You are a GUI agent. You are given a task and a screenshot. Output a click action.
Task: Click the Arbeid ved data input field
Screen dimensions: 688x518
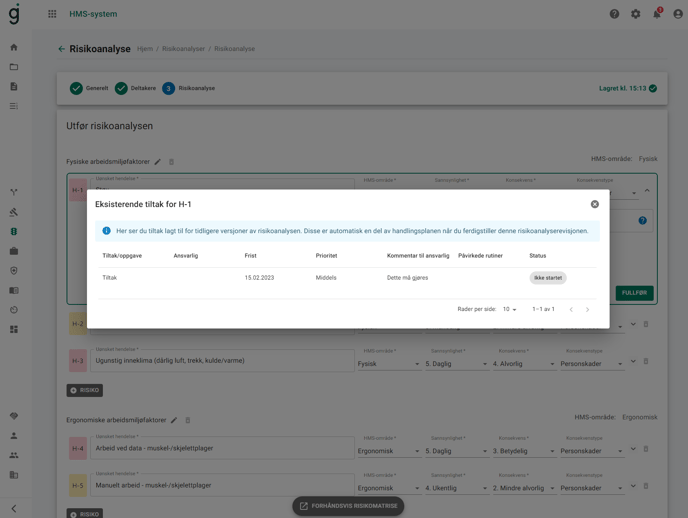[x=222, y=448]
